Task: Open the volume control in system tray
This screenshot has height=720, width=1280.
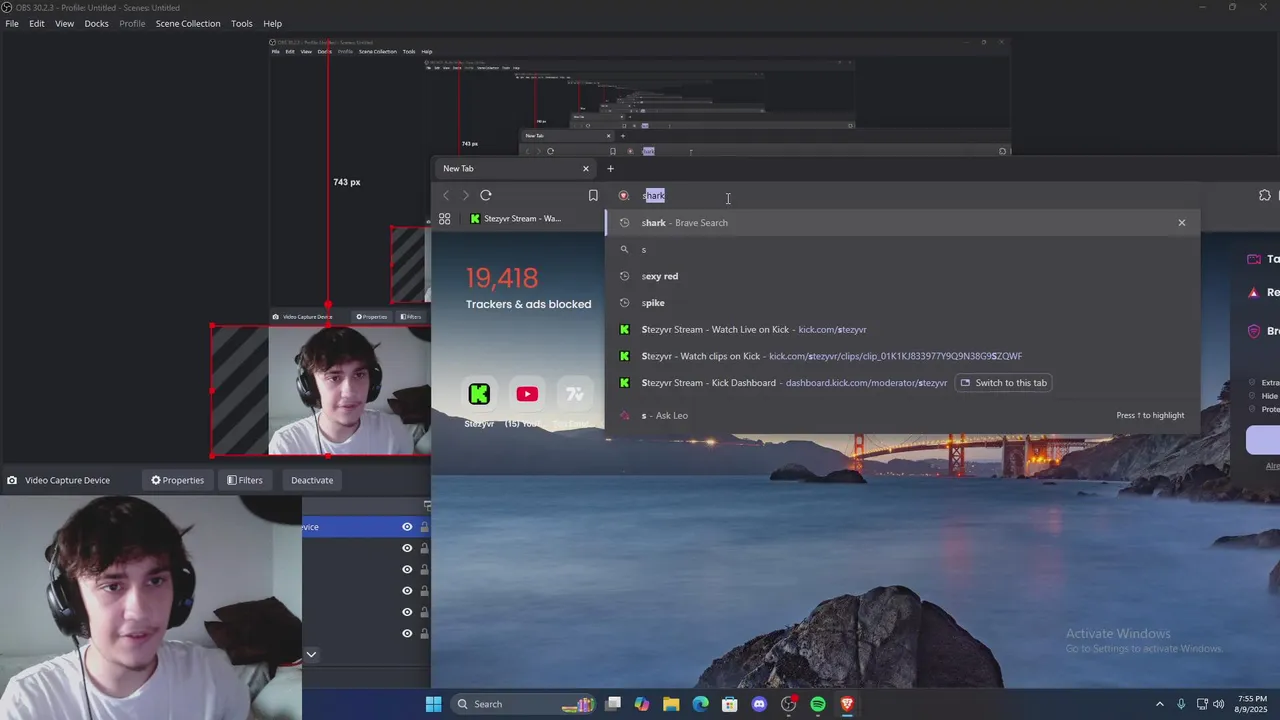Action: [1218, 704]
